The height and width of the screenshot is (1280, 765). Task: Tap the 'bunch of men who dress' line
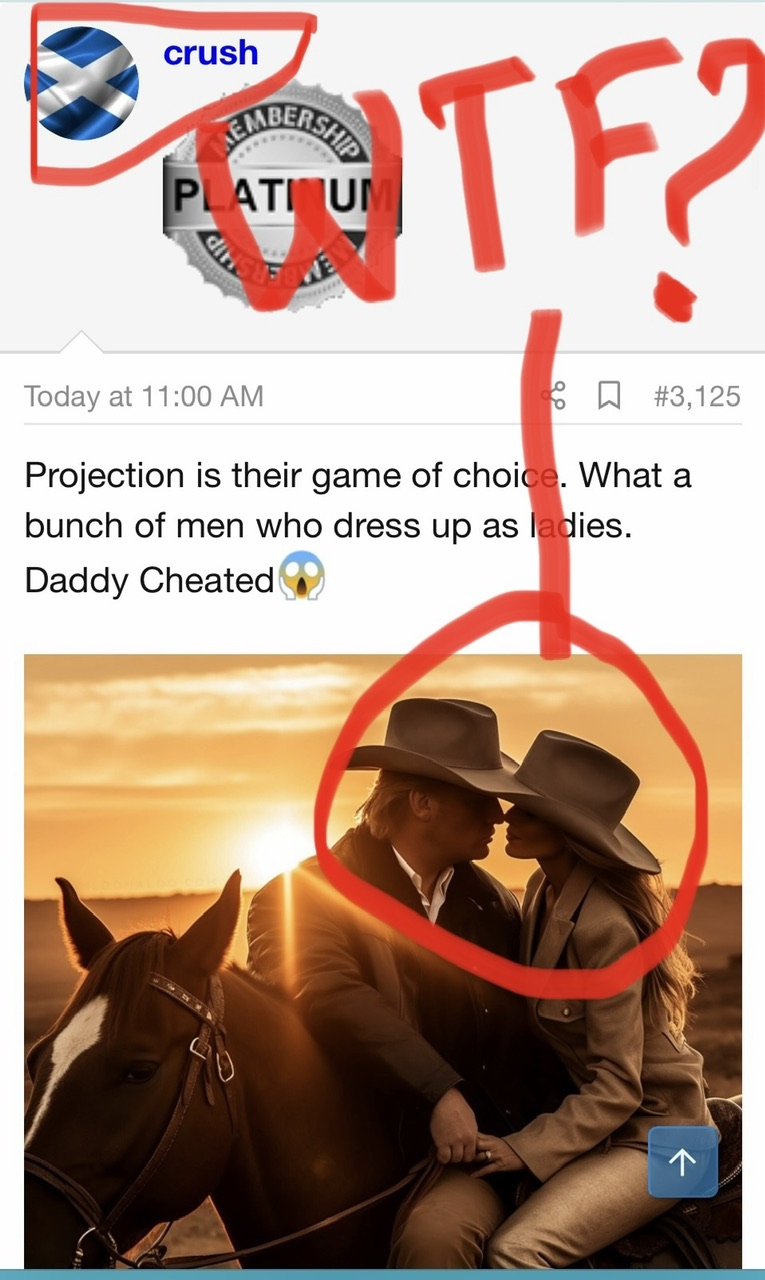[x=328, y=527]
